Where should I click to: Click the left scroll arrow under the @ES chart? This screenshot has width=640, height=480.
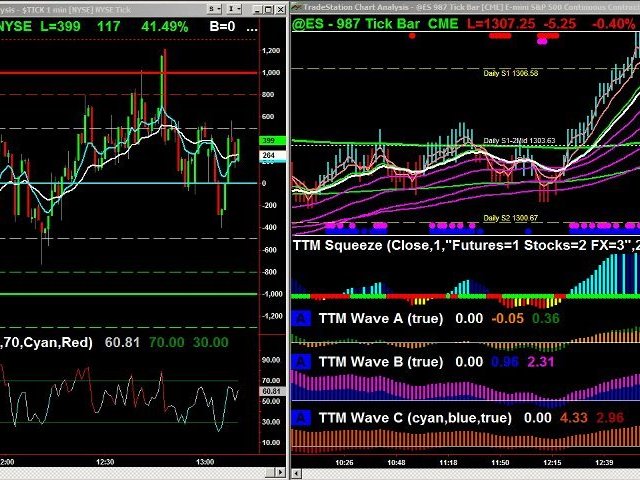(x=297, y=473)
